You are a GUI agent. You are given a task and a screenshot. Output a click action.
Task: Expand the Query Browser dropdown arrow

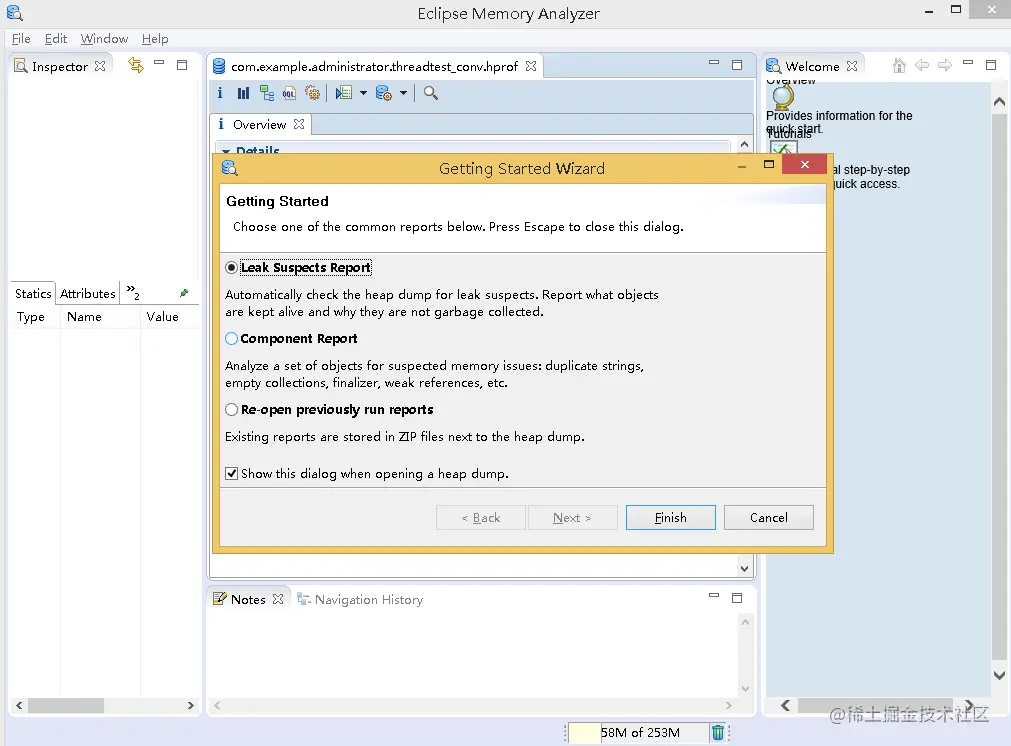tap(403, 93)
